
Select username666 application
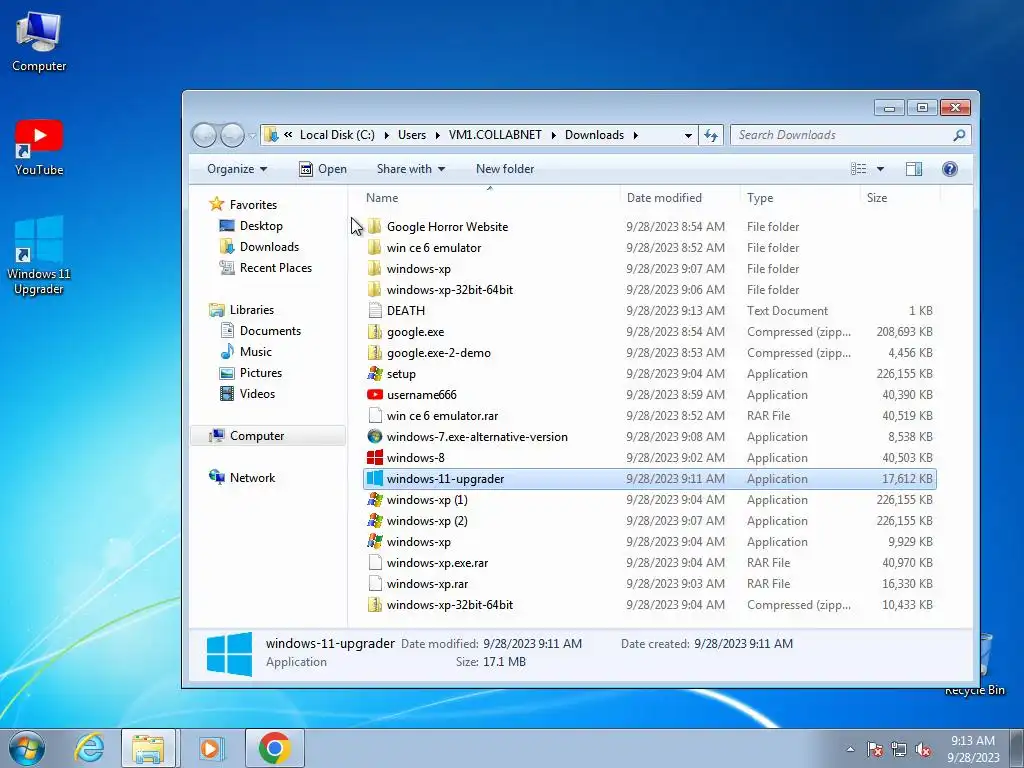tap(650, 394)
